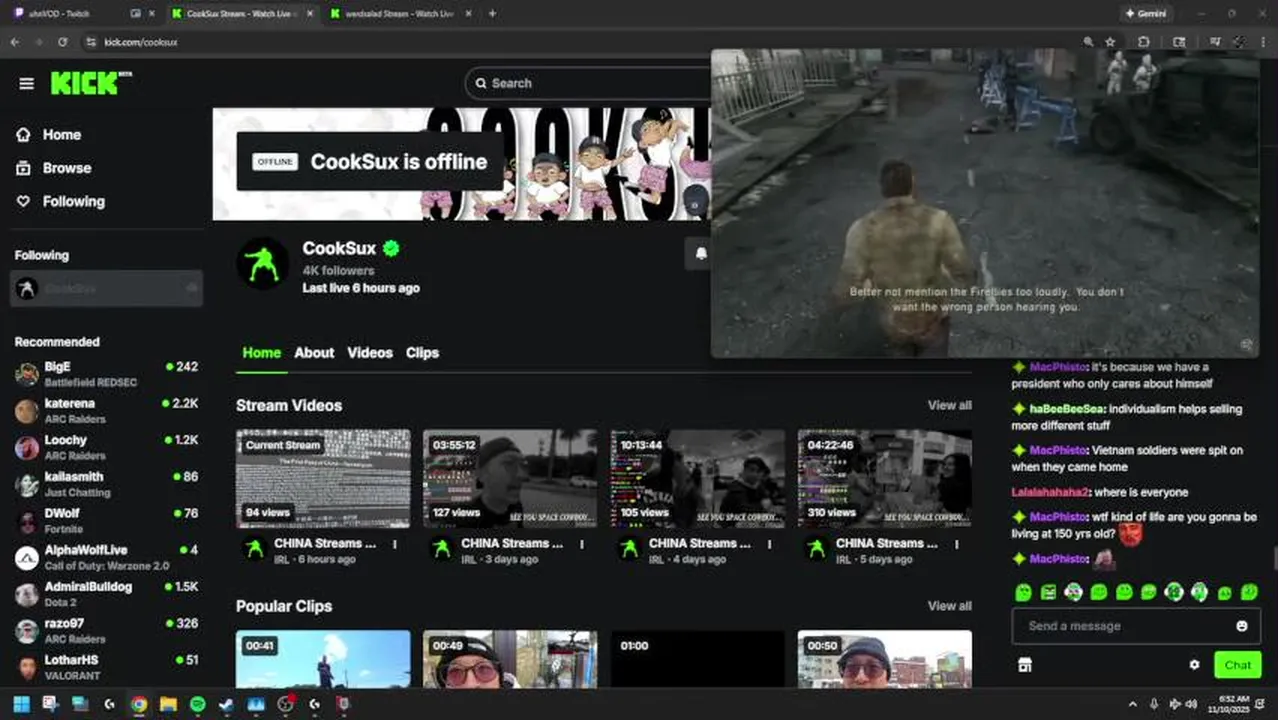Click haBeeBeeSea username in chat
Viewport: 1278px width, 720px height.
(1066, 409)
